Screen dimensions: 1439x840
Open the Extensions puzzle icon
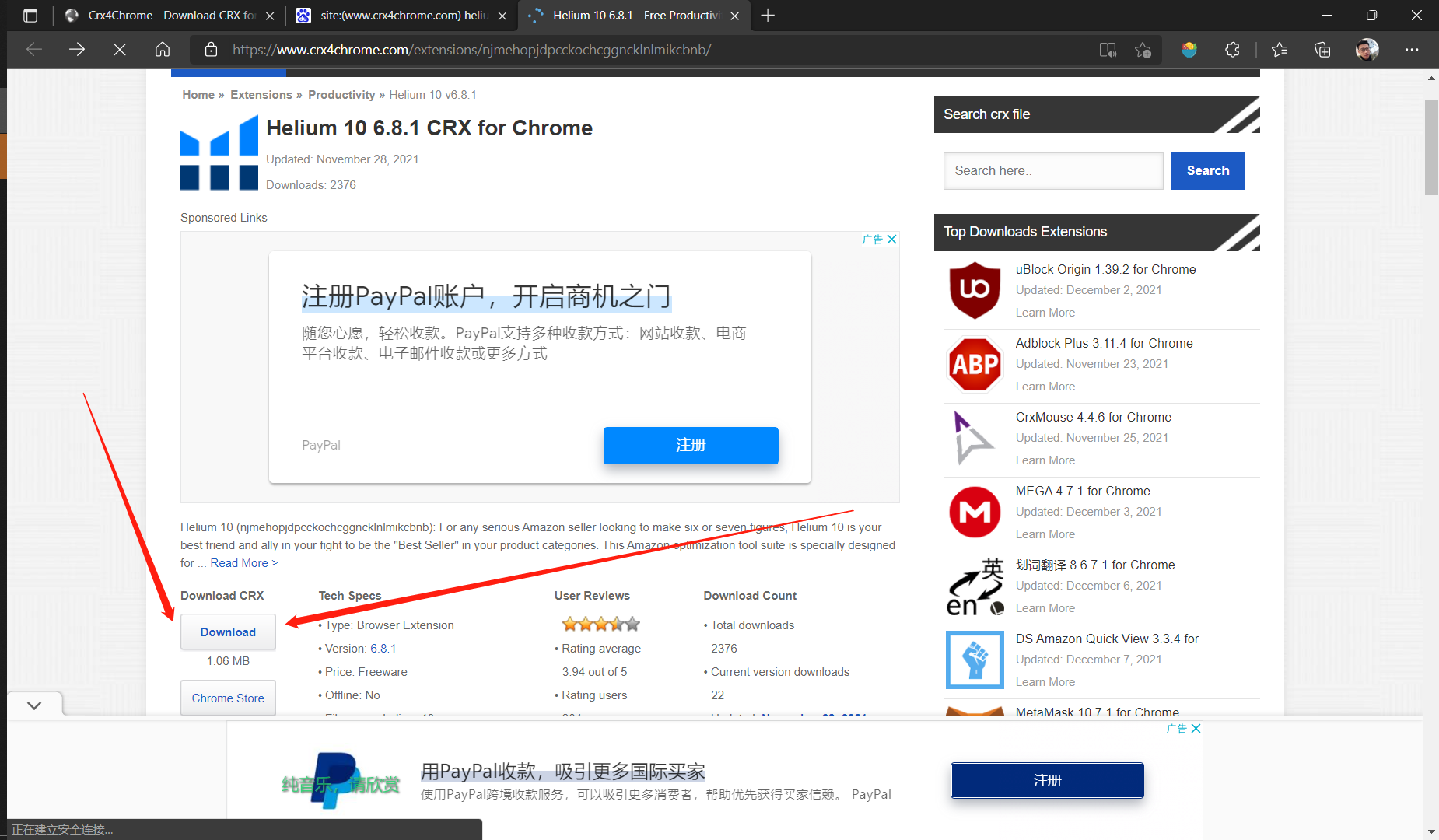click(x=1232, y=50)
